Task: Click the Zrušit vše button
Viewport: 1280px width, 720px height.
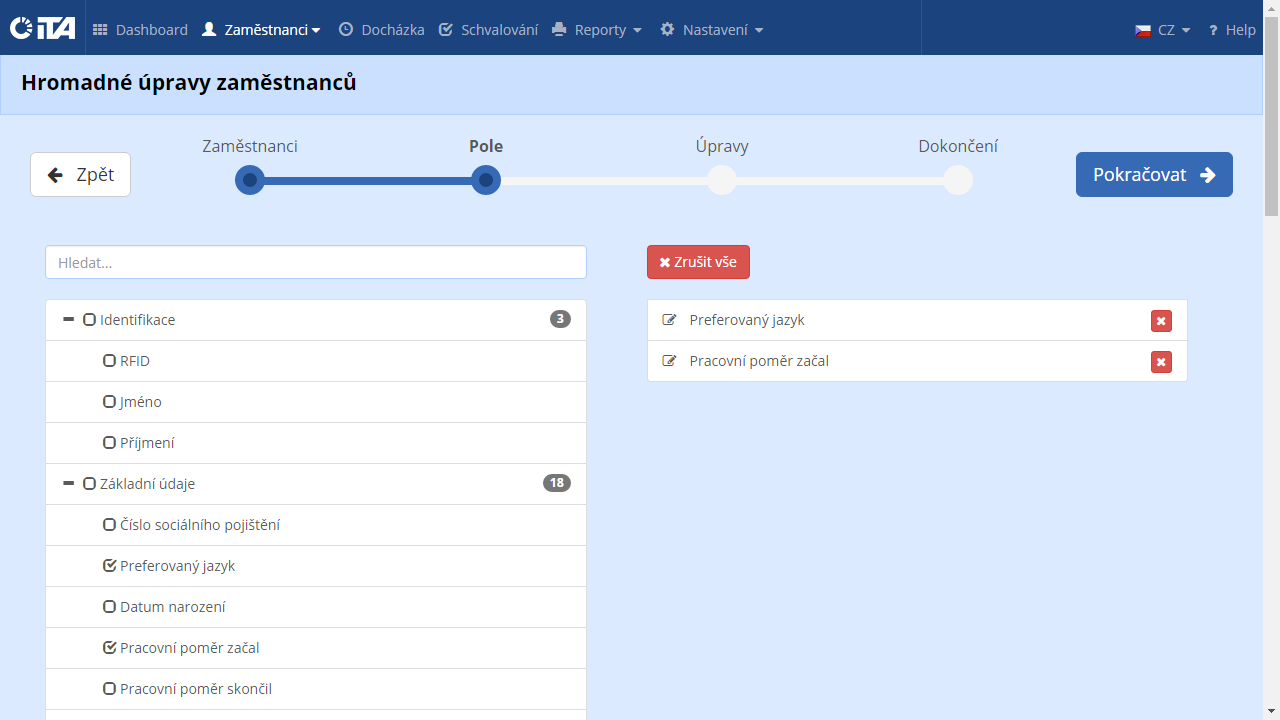Action: pyautogui.click(x=698, y=262)
